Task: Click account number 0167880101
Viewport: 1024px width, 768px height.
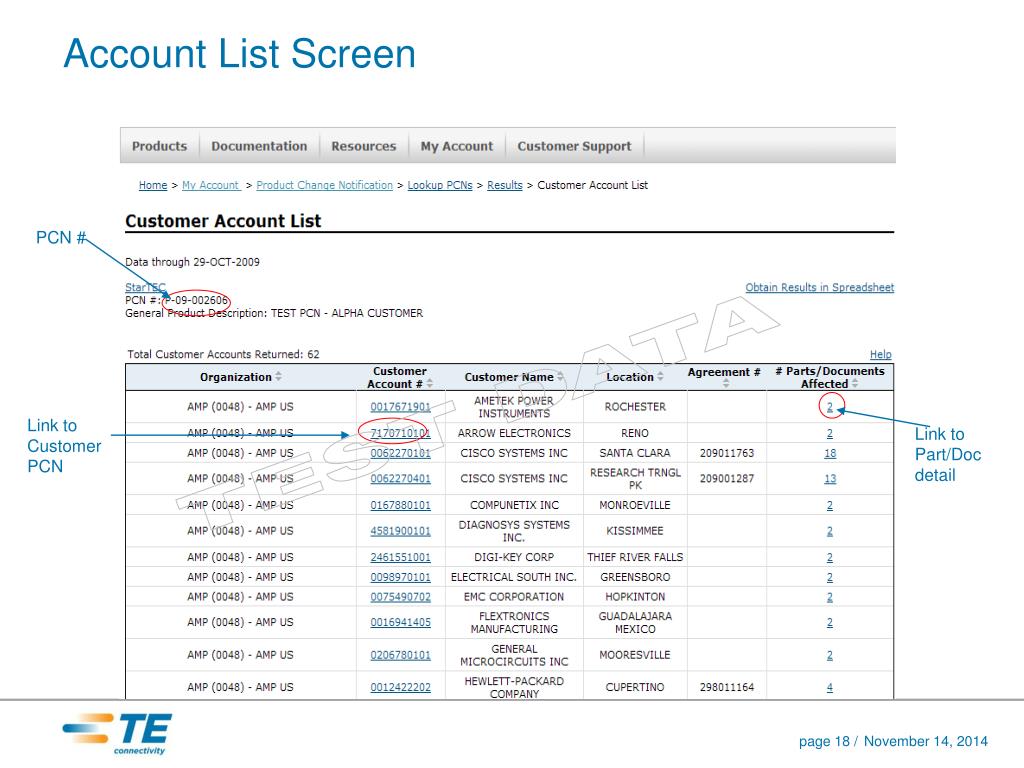Action: [x=400, y=505]
